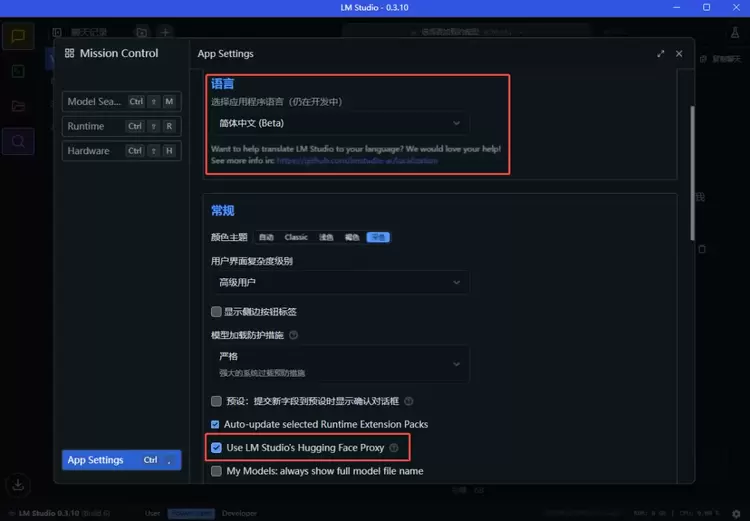Click the settings gear in status bar

pos(735,512)
